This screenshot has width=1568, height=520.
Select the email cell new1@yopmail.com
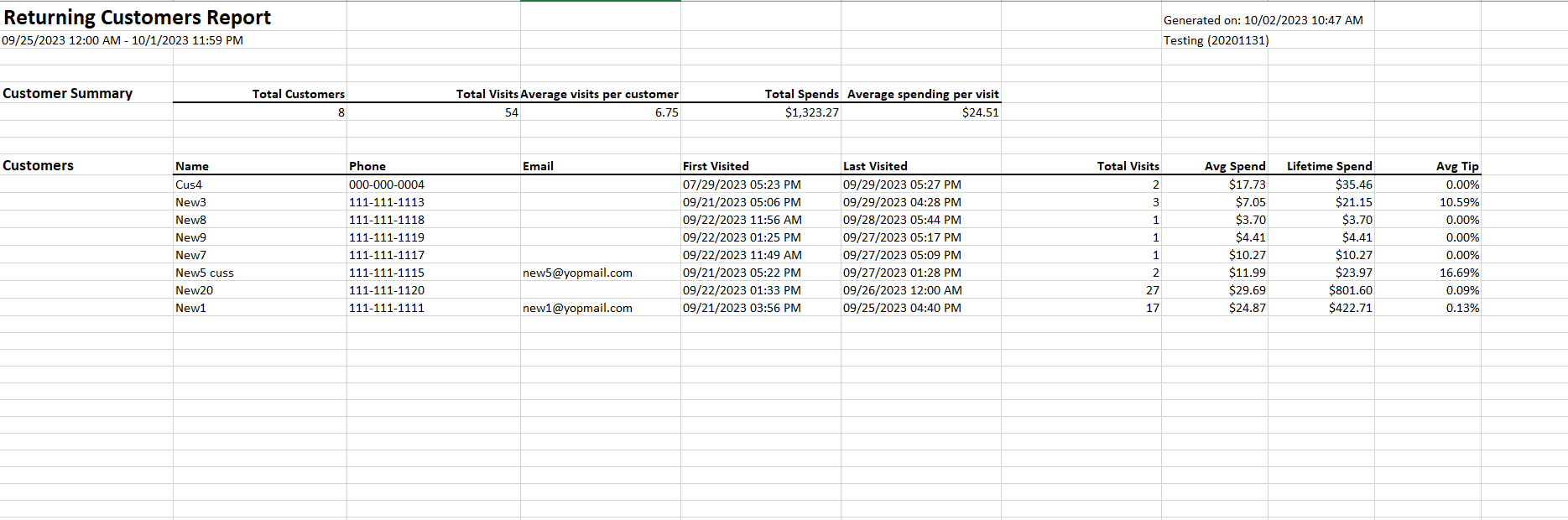(x=577, y=308)
